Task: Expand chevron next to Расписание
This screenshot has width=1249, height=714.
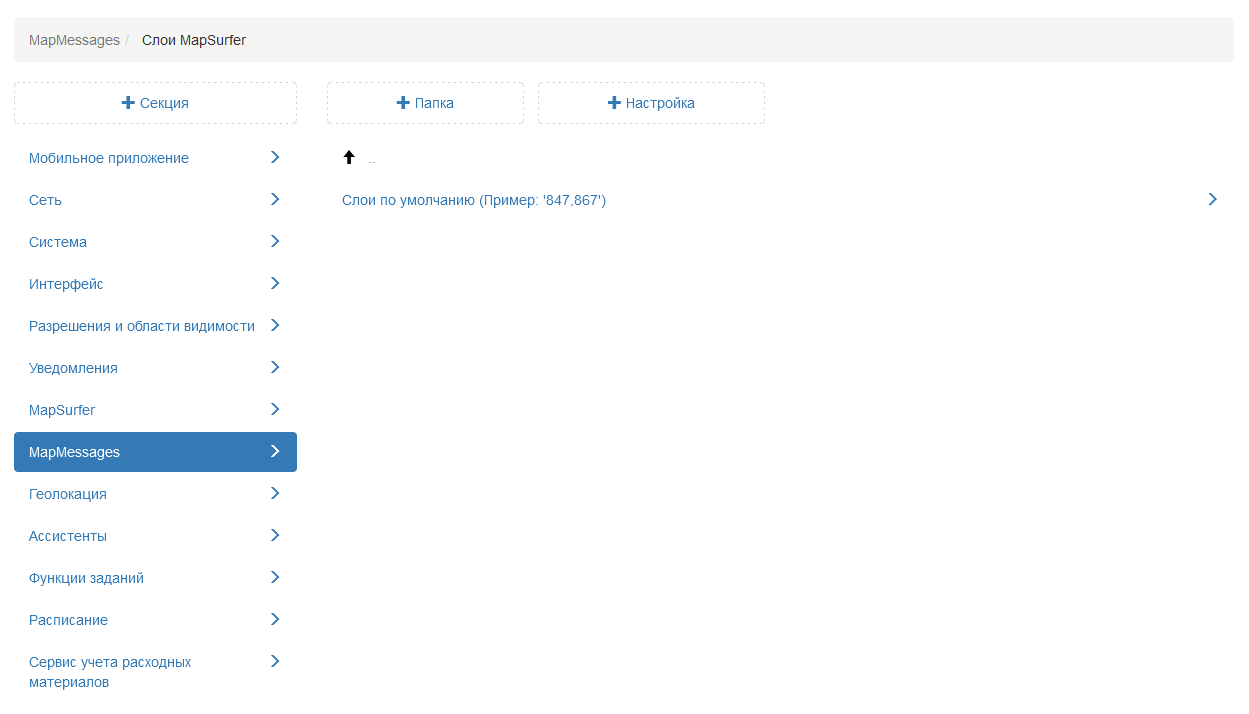Action: click(x=275, y=619)
